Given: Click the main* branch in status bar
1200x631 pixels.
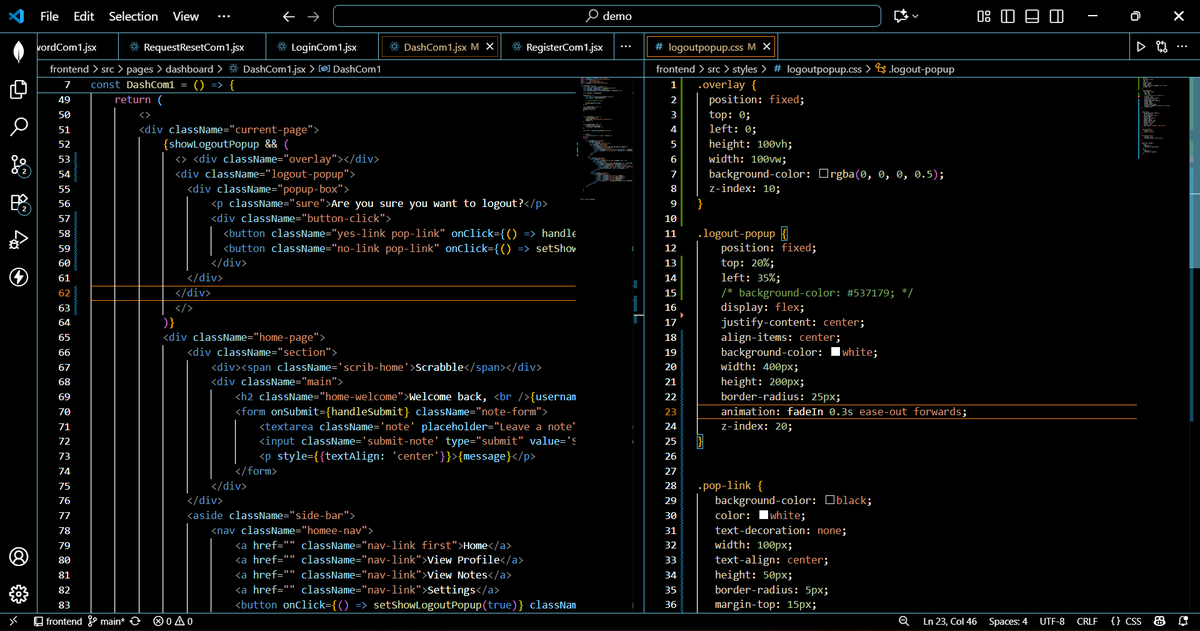Looking at the screenshot, I should tap(106, 621).
